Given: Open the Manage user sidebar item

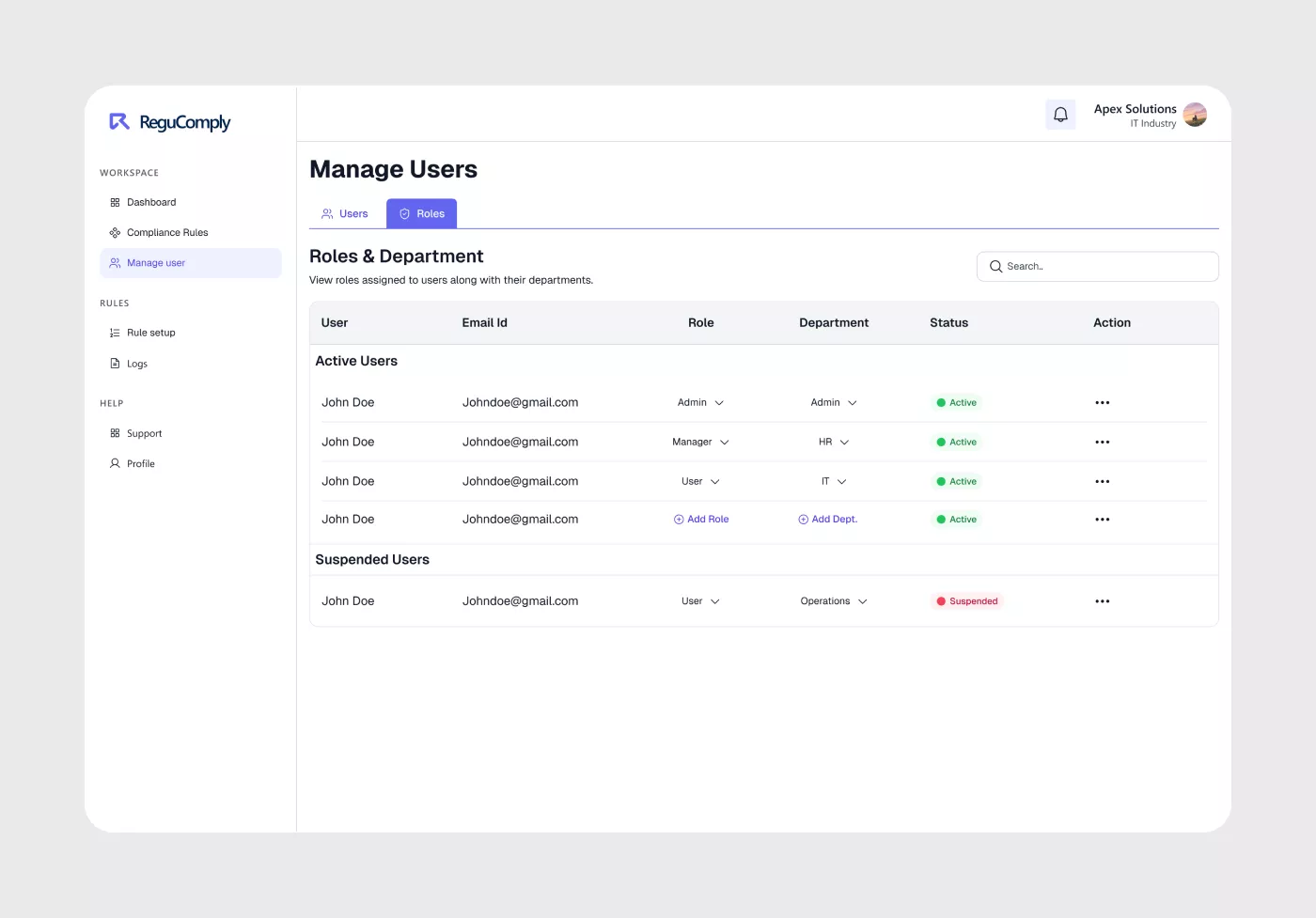Looking at the screenshot, I should click(x=191, y=263).
